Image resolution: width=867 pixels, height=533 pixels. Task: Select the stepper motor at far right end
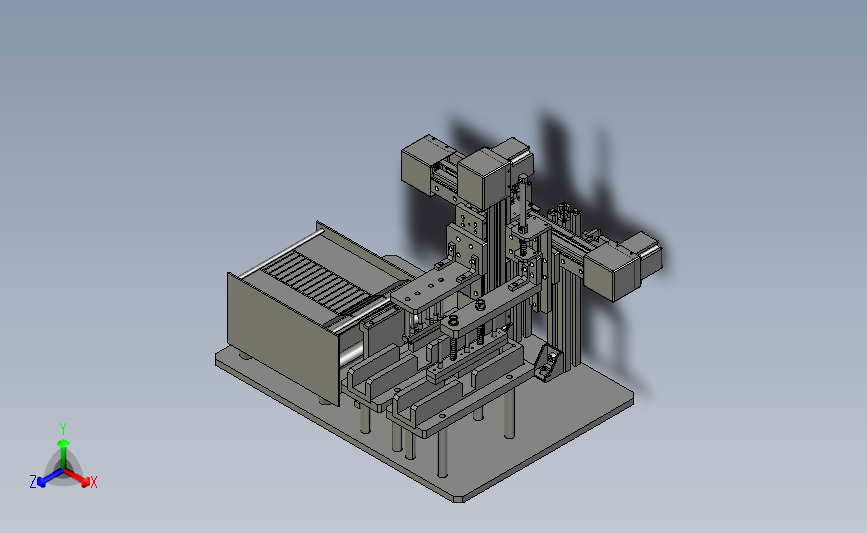pyautogui.click(x=624, y=264)
